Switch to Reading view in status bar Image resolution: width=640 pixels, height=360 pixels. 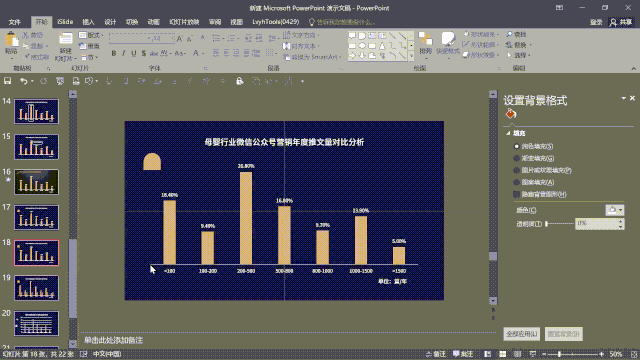pyautogui.click(x=518, y=354)
